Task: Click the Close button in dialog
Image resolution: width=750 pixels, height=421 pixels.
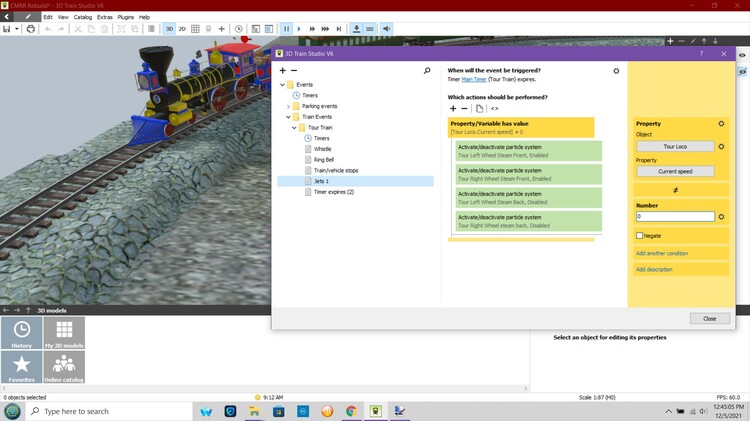Action: (709, 318)
